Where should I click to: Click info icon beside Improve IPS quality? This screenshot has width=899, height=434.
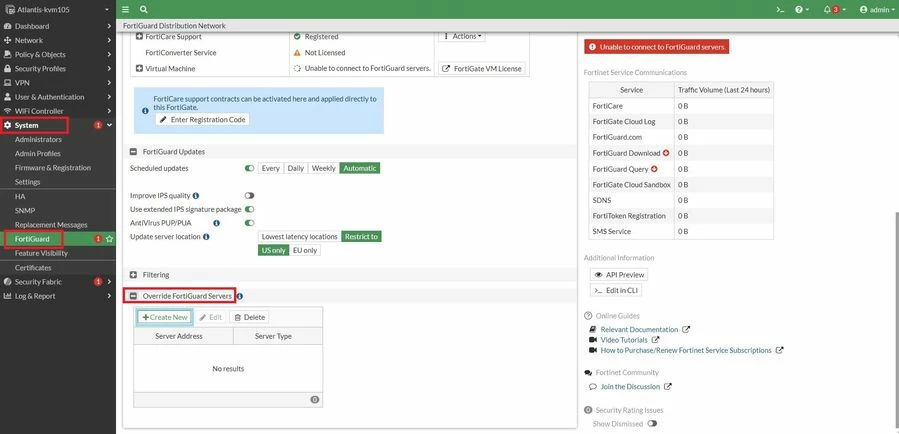click(196, 196)
